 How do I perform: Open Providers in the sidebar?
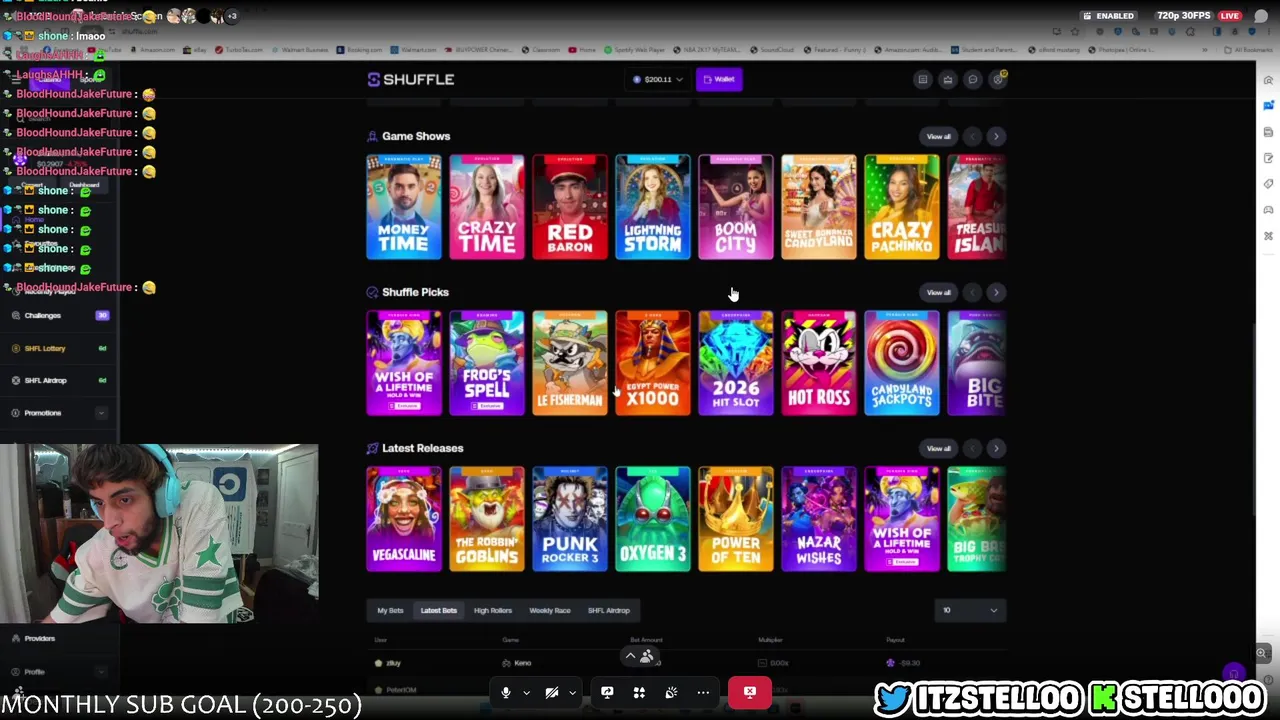(40, 638)
